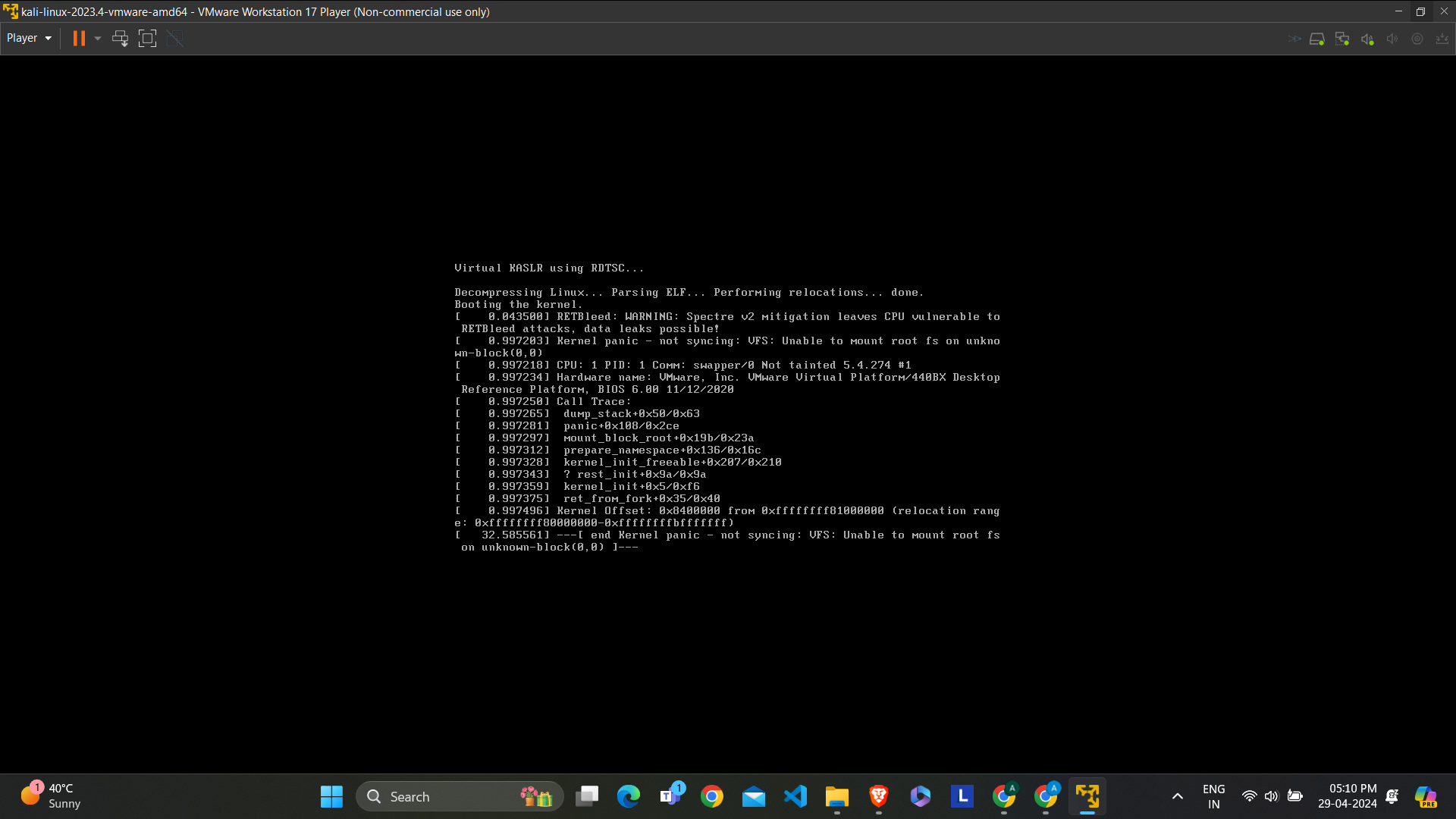
Task: Open the Wi-Fi network flyout
Action: (1249, 796)
